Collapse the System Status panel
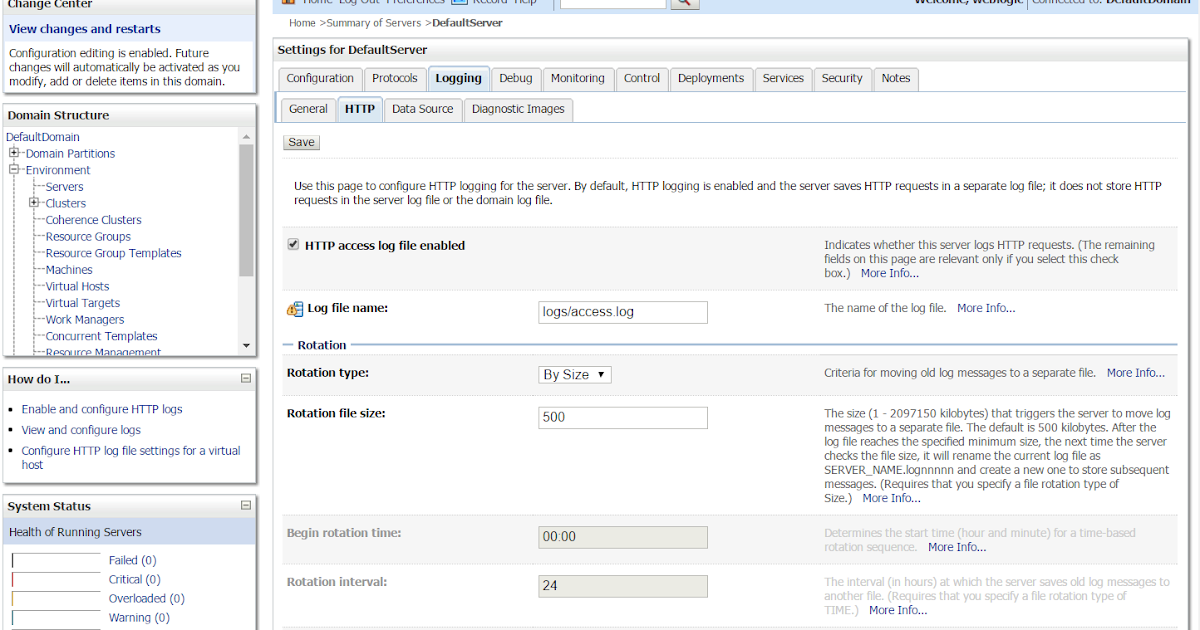The height and width of the screenshot is (630, 1200). pyautogui.click(x=245, y=505)
